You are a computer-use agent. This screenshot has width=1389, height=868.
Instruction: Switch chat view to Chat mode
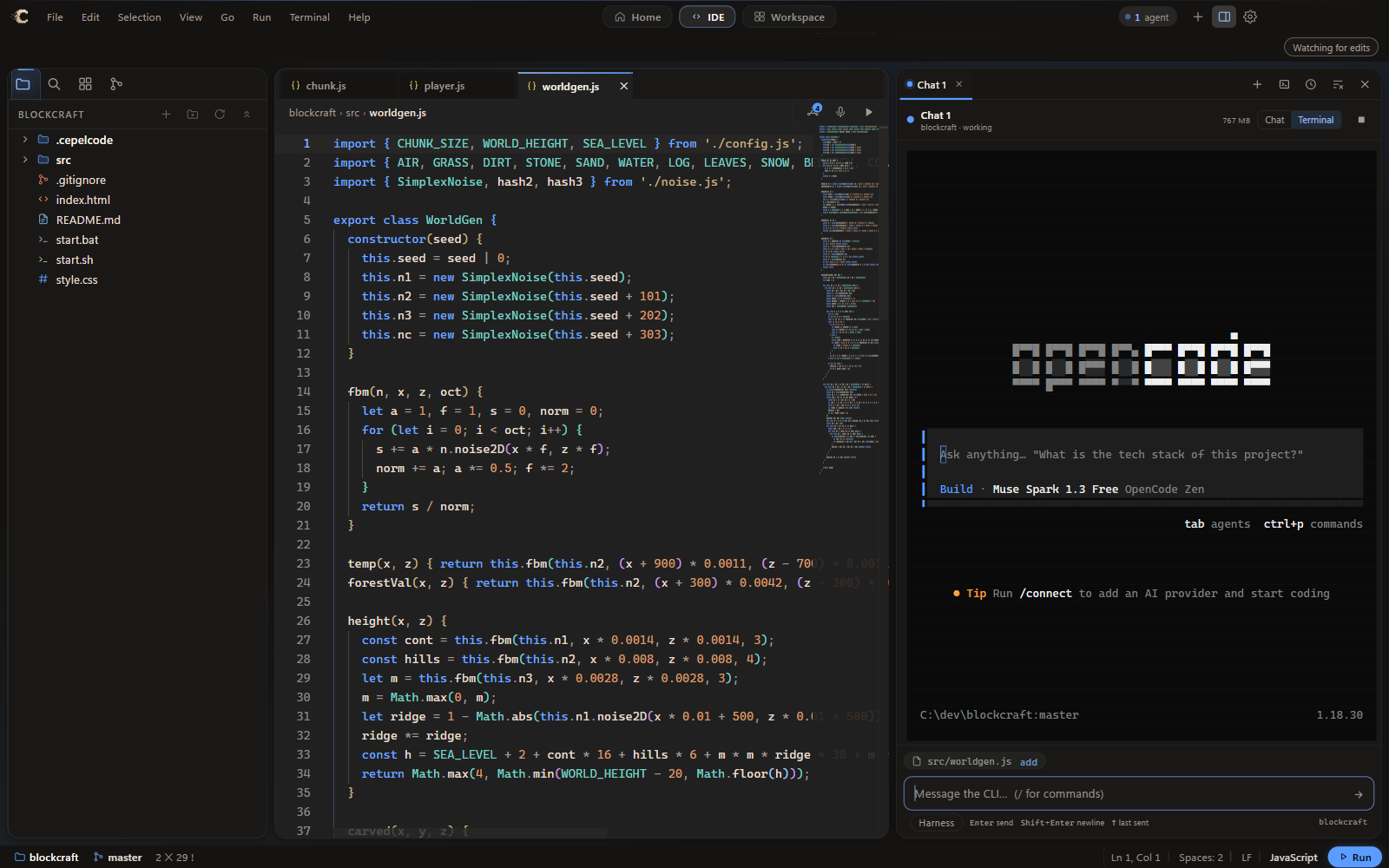pos(1274,120)
